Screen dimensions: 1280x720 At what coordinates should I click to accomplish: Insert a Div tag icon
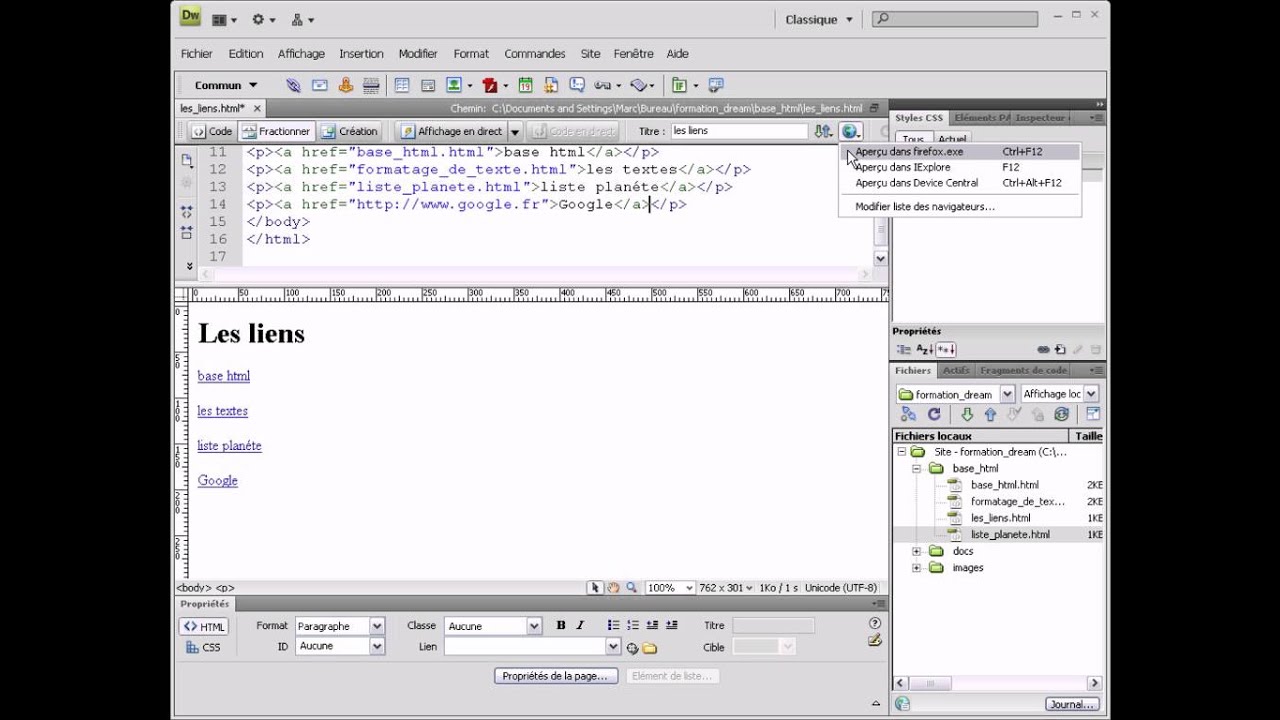pos(428,85)
